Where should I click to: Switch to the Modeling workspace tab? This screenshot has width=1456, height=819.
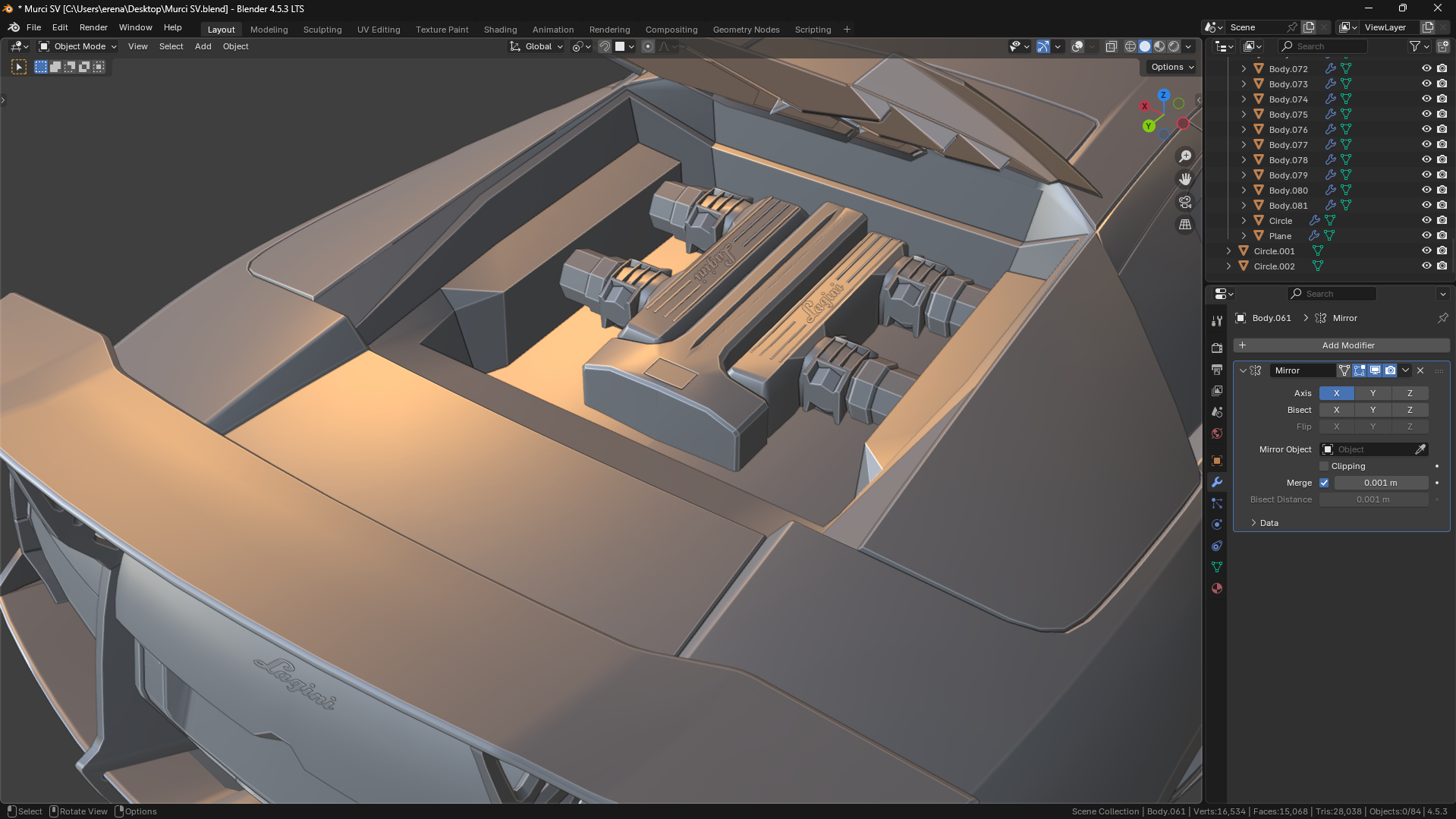(x=269, y=30)
